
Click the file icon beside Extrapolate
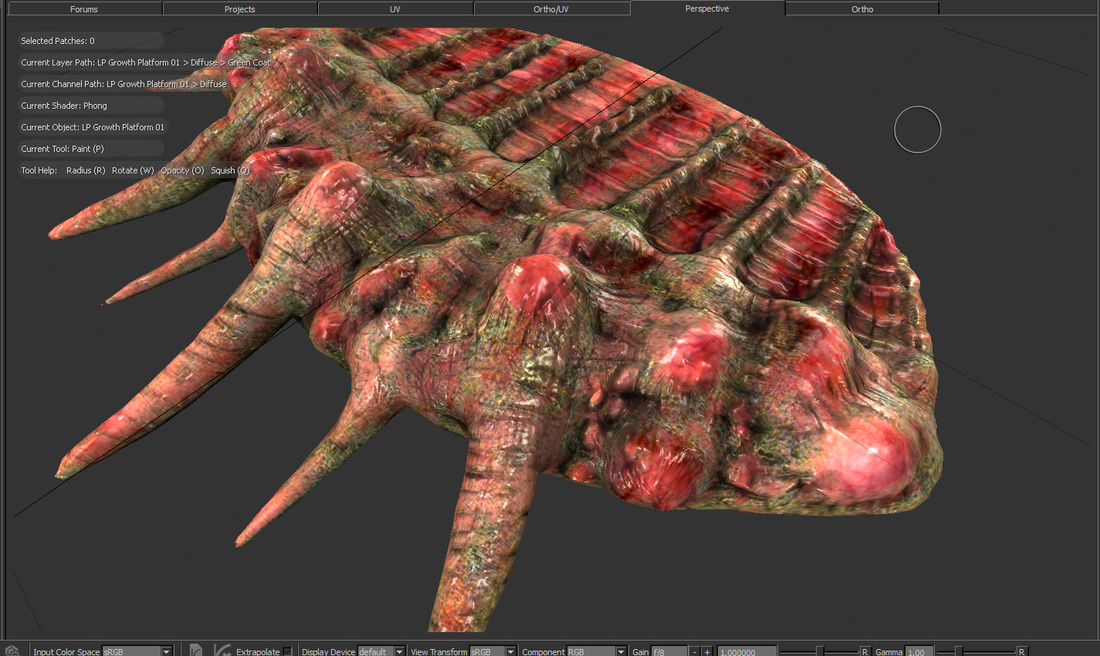(196, 651)
